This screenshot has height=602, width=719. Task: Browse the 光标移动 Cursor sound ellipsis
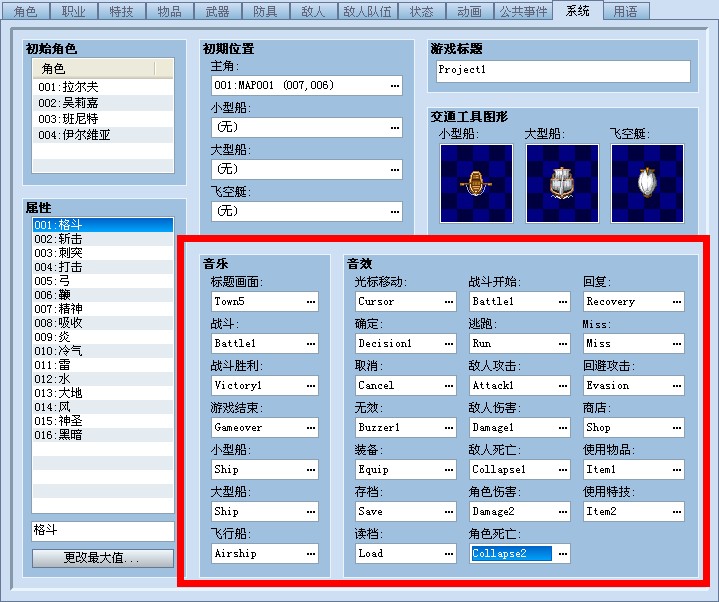pyautogui.click(x=449, y=302)
